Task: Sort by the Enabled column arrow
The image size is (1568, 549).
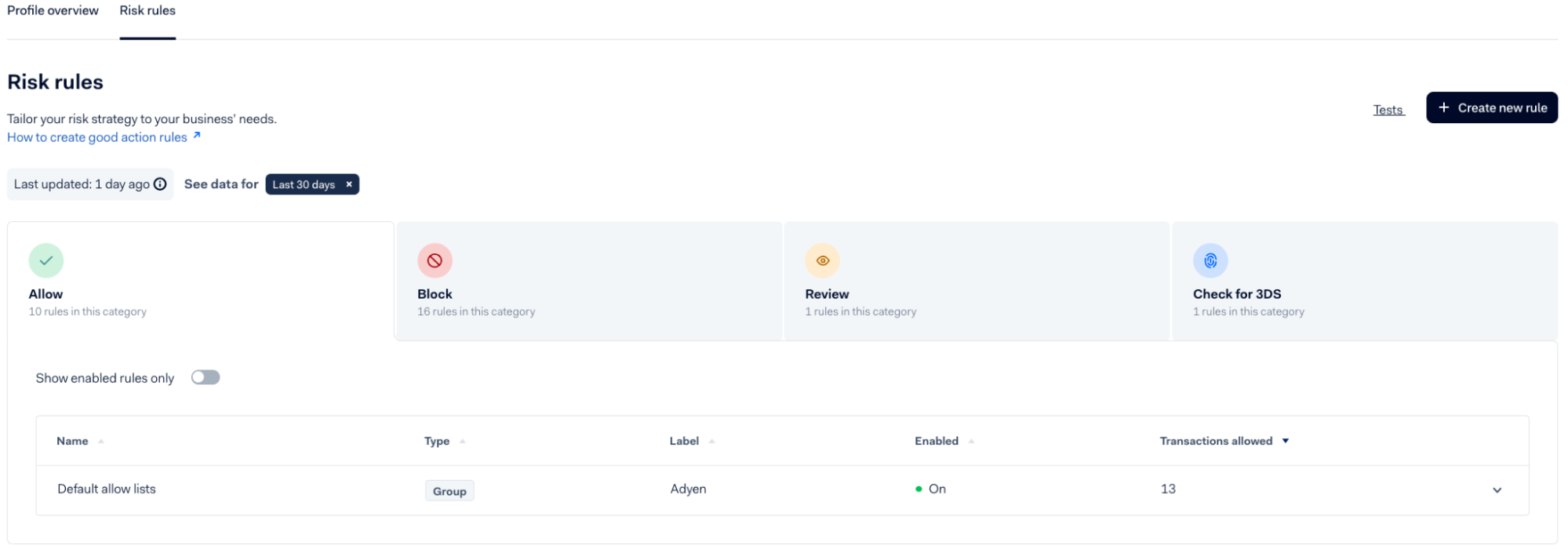Action: pos(971,442)
